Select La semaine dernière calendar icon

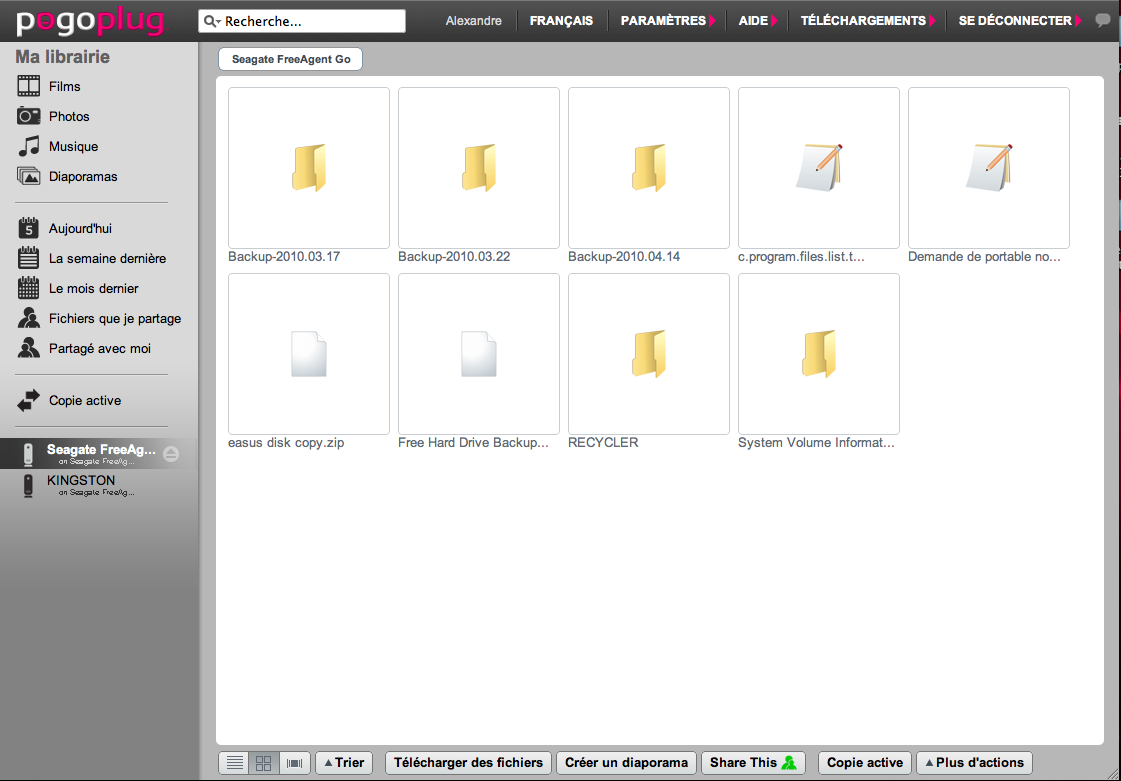point(29,258)
